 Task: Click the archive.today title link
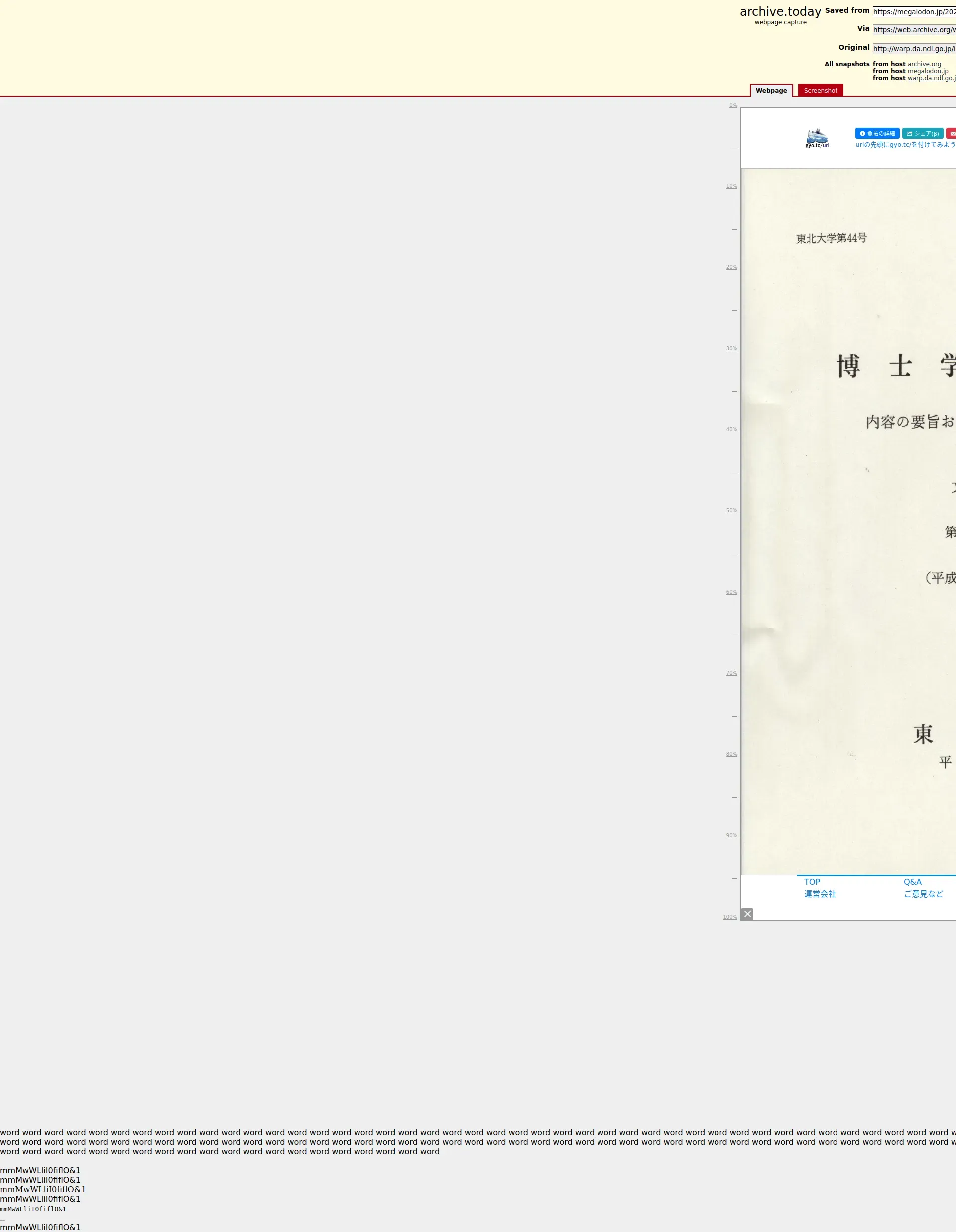coord(780,12)
